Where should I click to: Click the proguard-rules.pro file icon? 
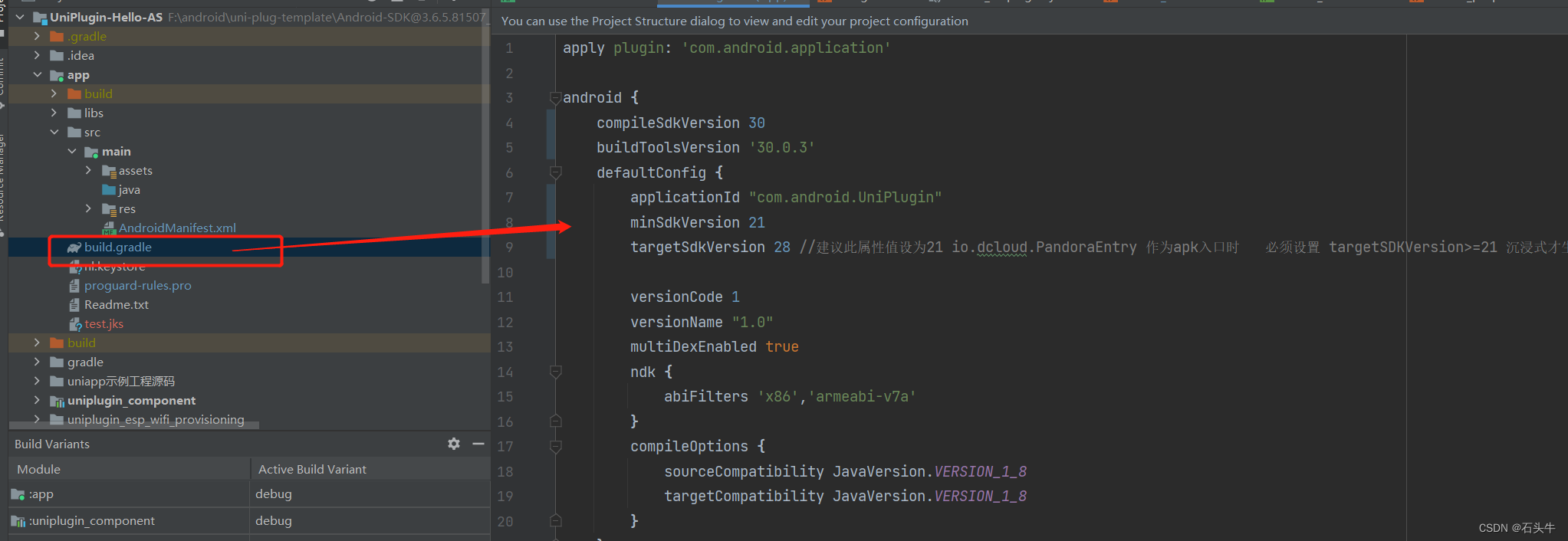coord(74,286)
